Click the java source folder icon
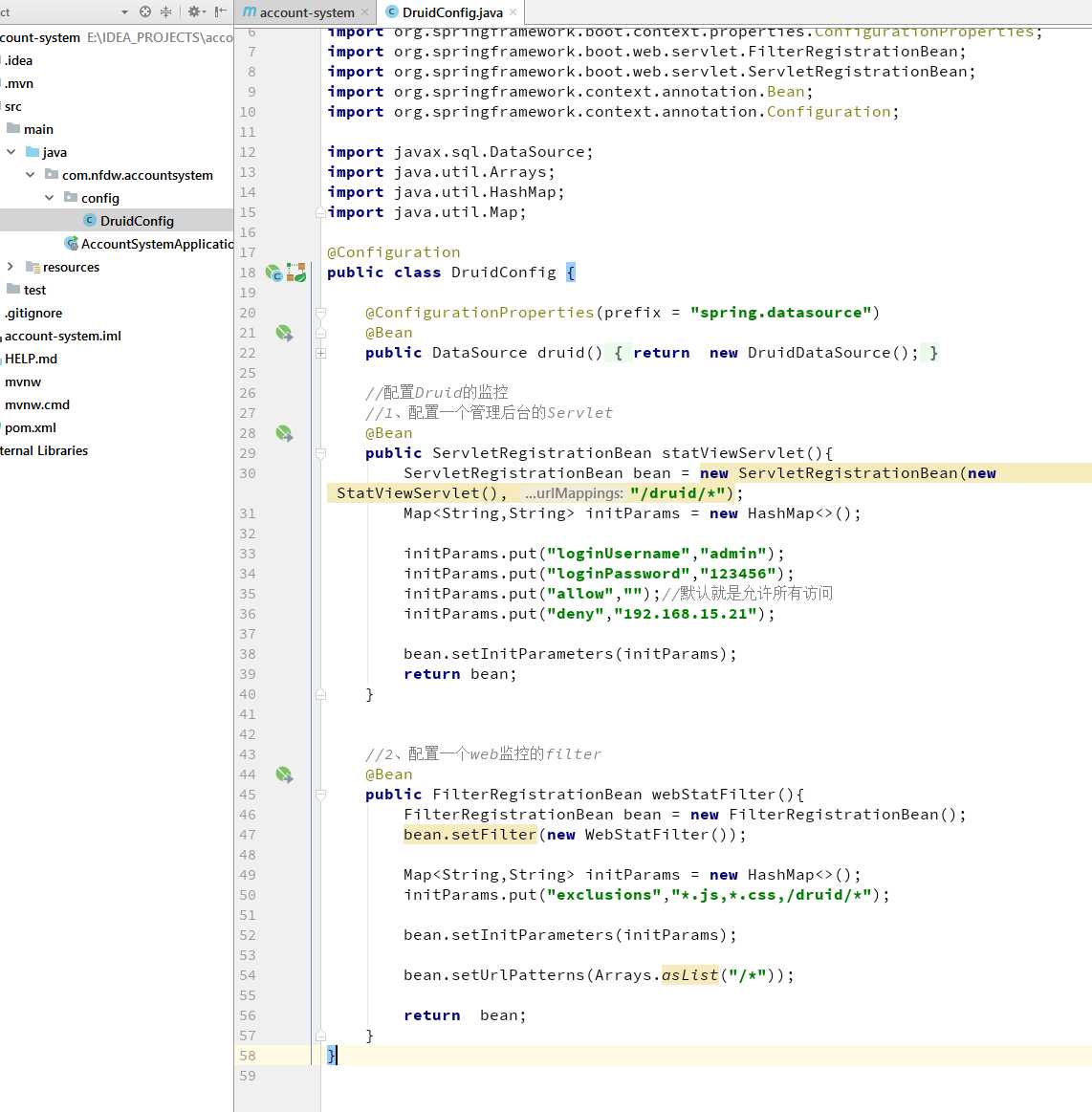The height and width of the screenshot is (1112, 1092). pos(33,152)
